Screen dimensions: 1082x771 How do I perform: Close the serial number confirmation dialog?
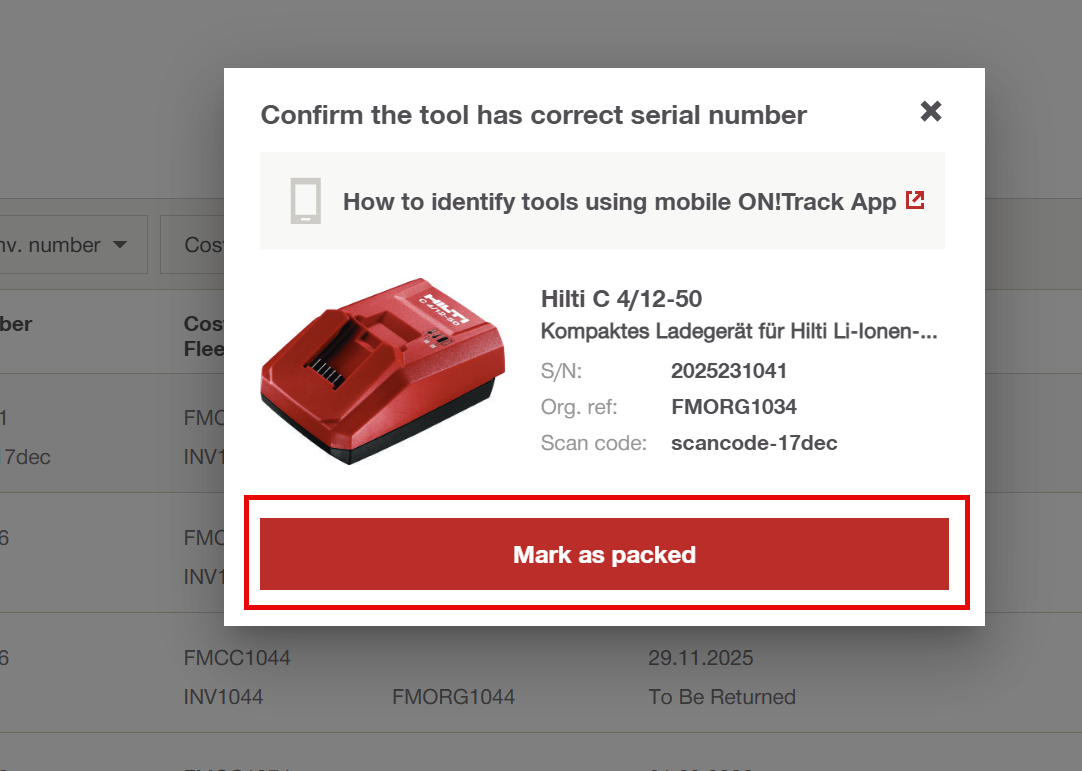pyautogui.click(x=931, y=111)
